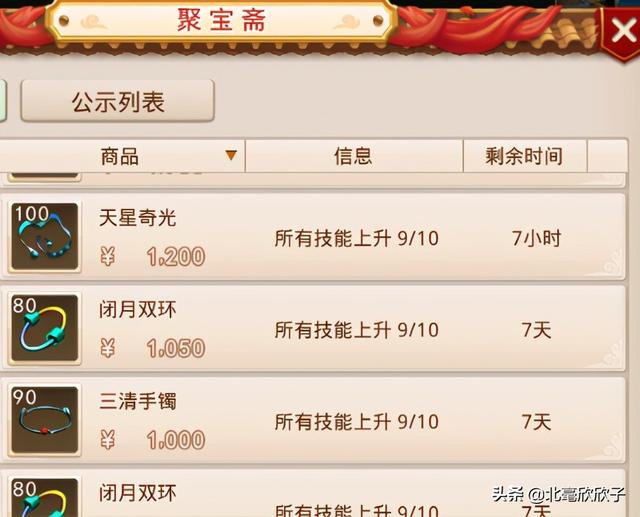The image size is (640, 517).
Task: Click the 闭月双环 level 80 item icon priced 1,050
Action: coord(44,328)
